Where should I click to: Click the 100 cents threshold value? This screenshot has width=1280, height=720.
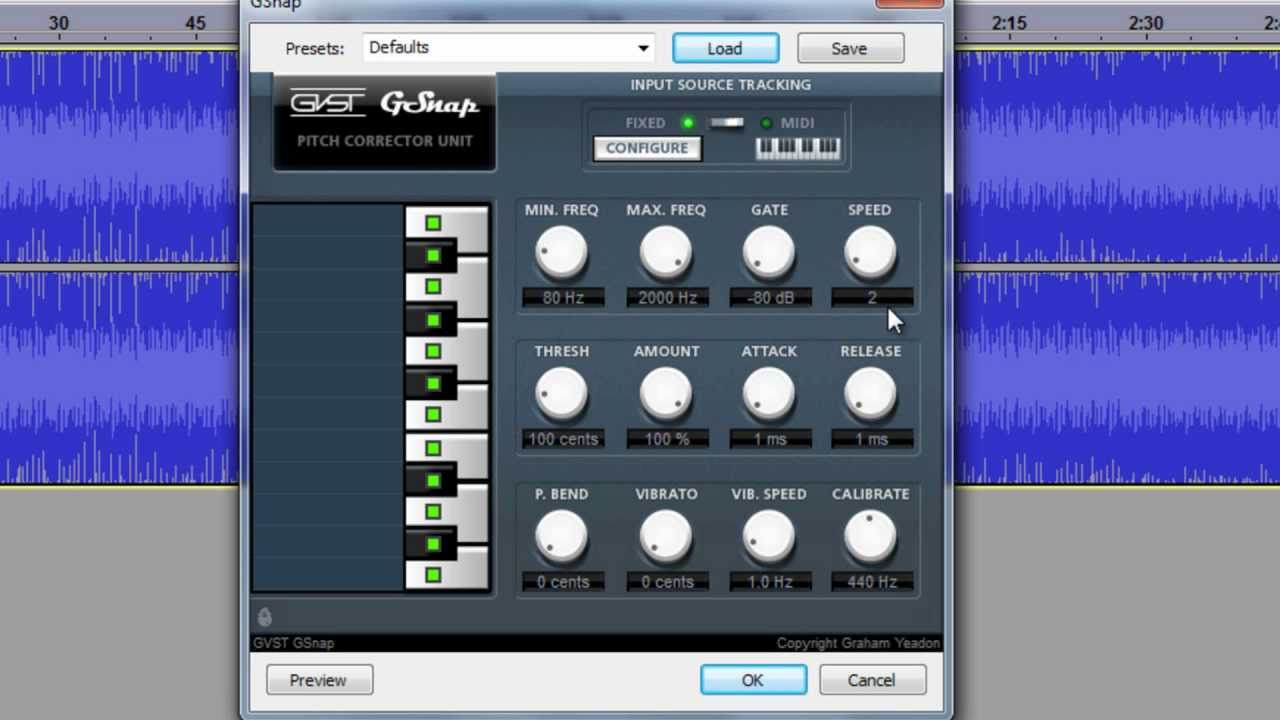[563, 439]
